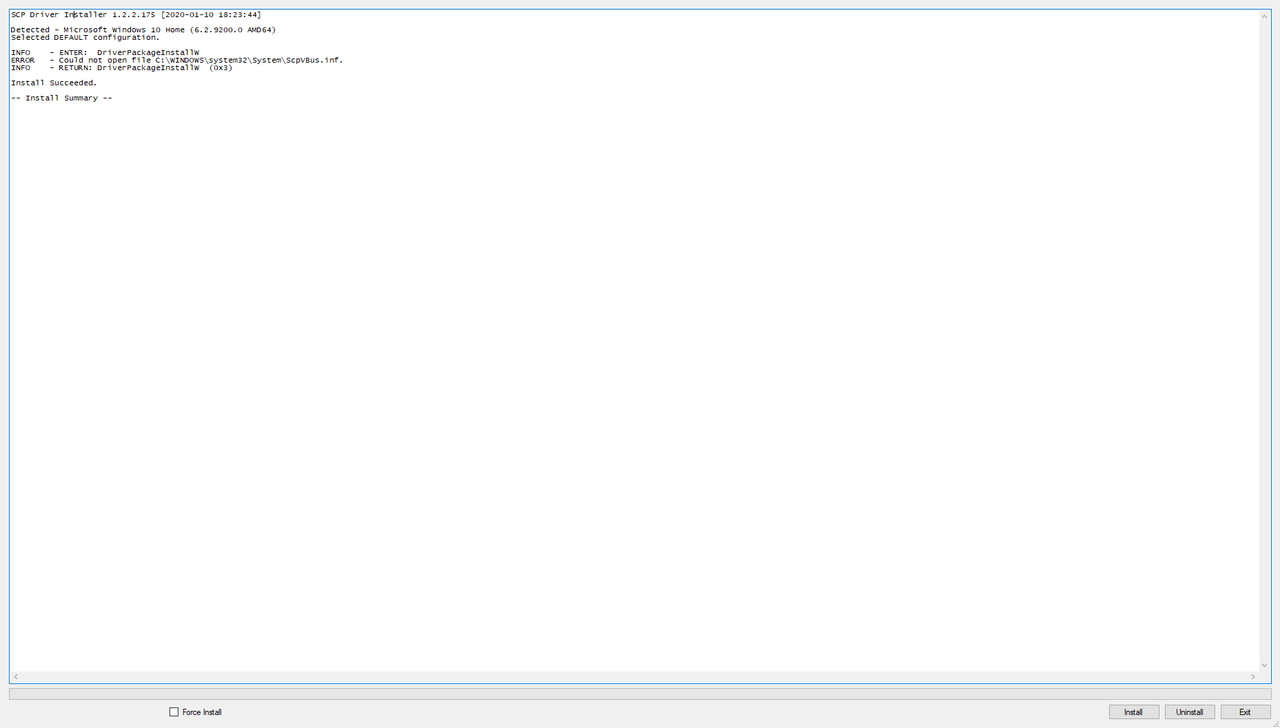Click the Install button

point(1133,712)
